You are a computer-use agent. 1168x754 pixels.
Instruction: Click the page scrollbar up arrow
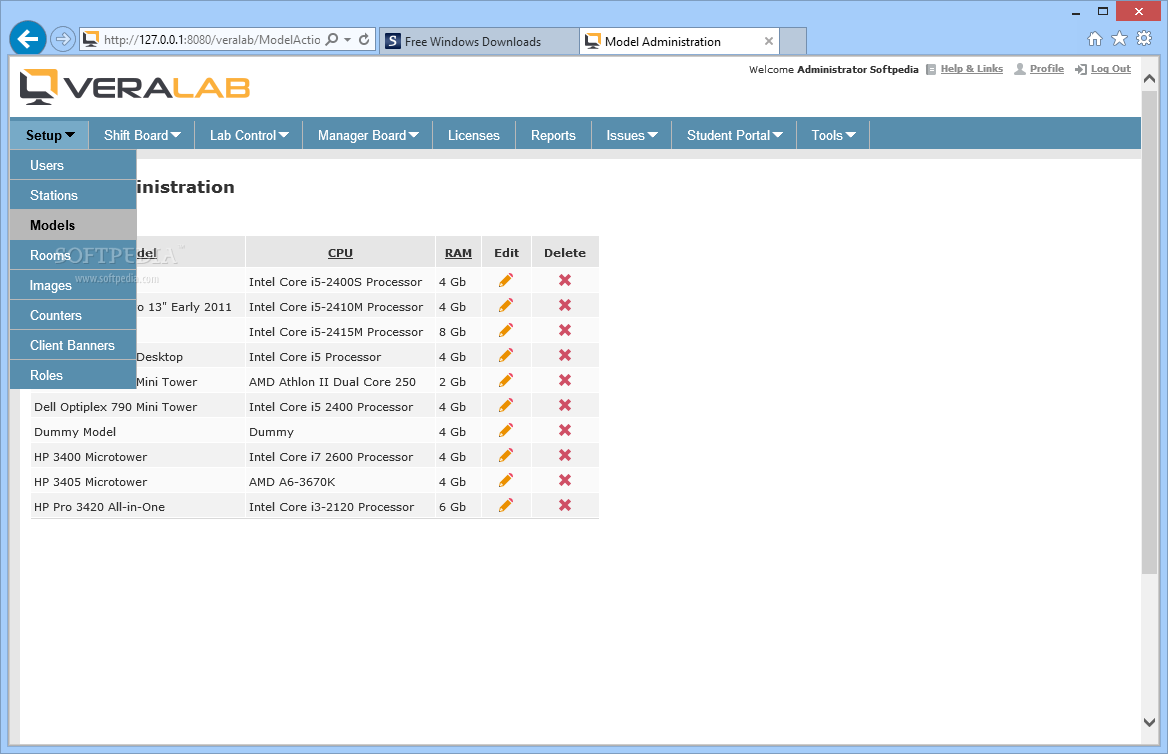tap(1149, 78)
